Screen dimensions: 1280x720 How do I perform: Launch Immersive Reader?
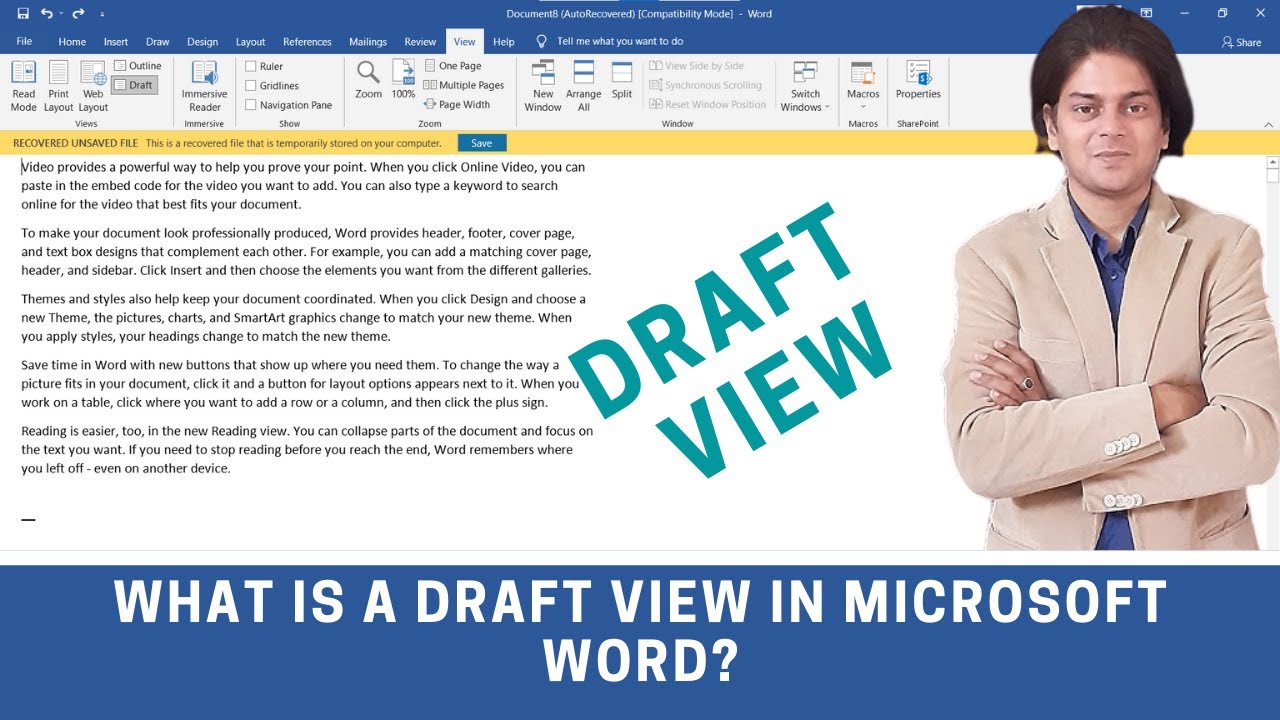pyautogui.click(x=204, y=86)
